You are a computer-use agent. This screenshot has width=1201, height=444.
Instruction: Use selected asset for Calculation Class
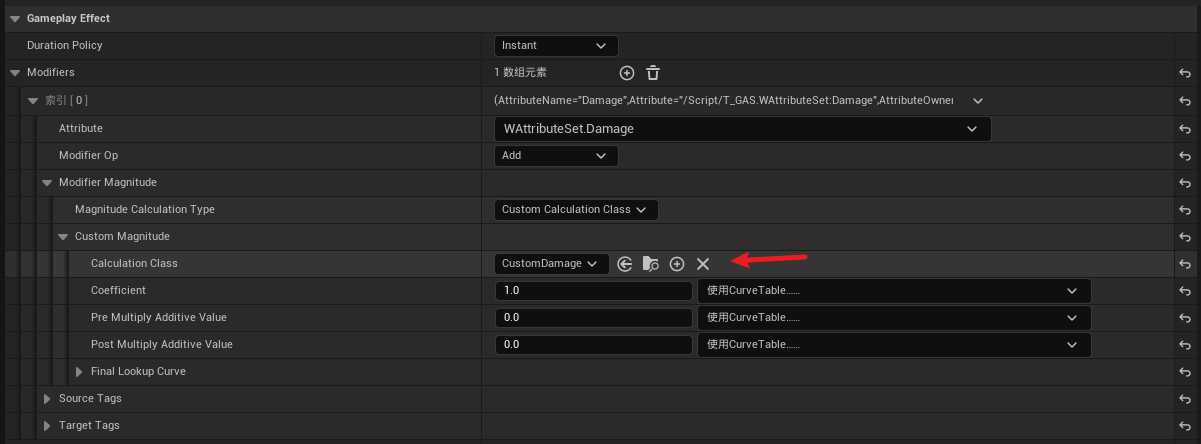(x=625, y=264)
